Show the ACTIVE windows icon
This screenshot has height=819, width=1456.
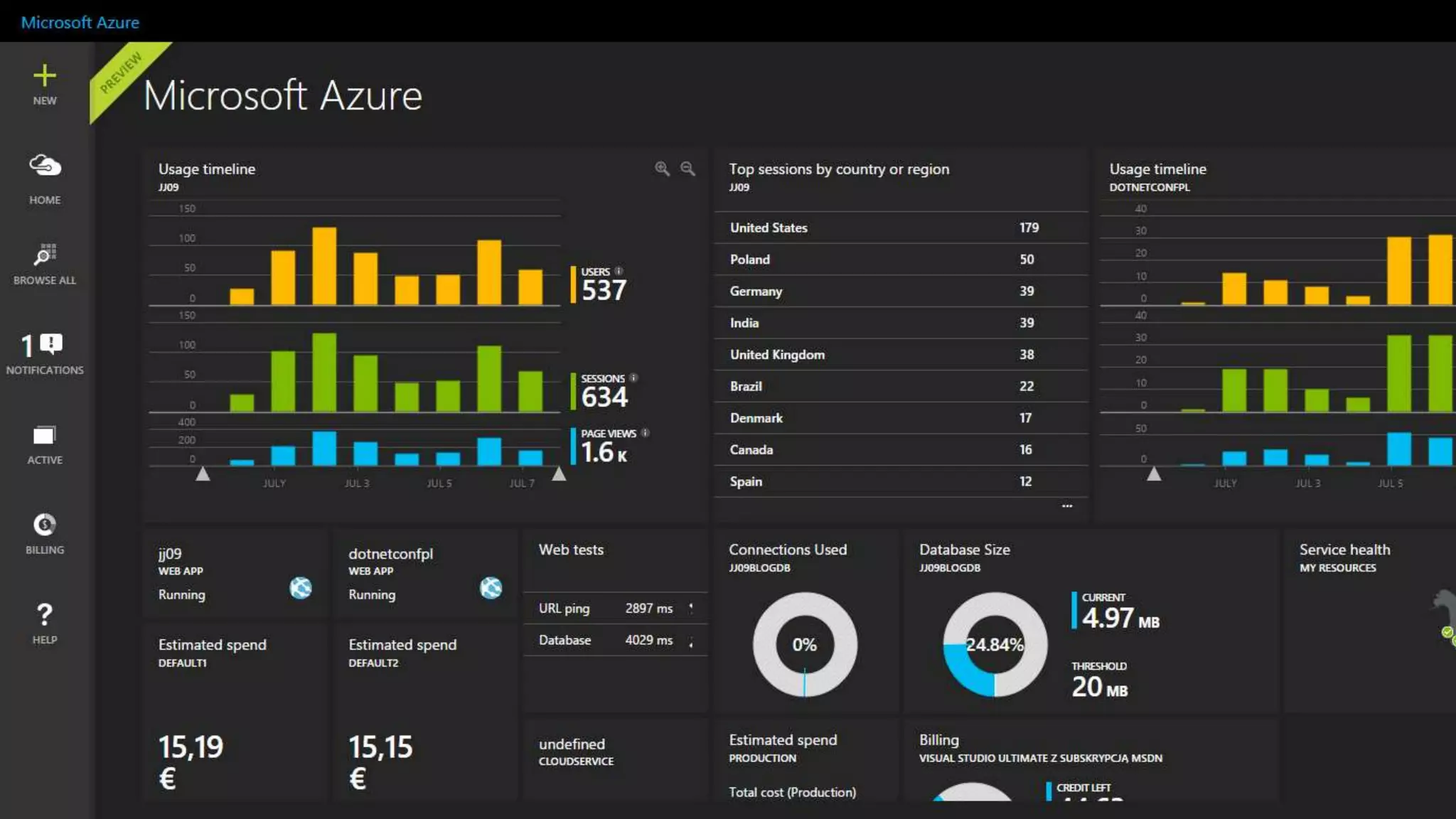[44, 435]
